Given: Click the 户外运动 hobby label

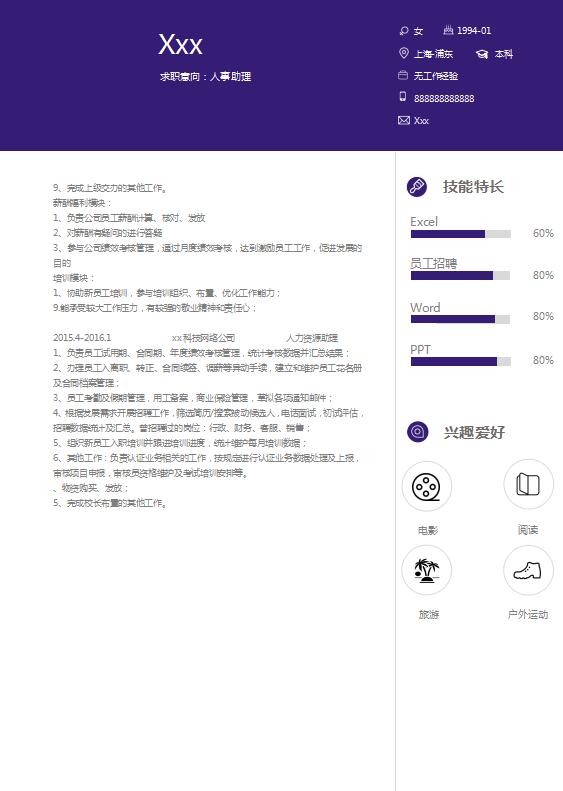Looking at the screenshot, I should point(528,614).
